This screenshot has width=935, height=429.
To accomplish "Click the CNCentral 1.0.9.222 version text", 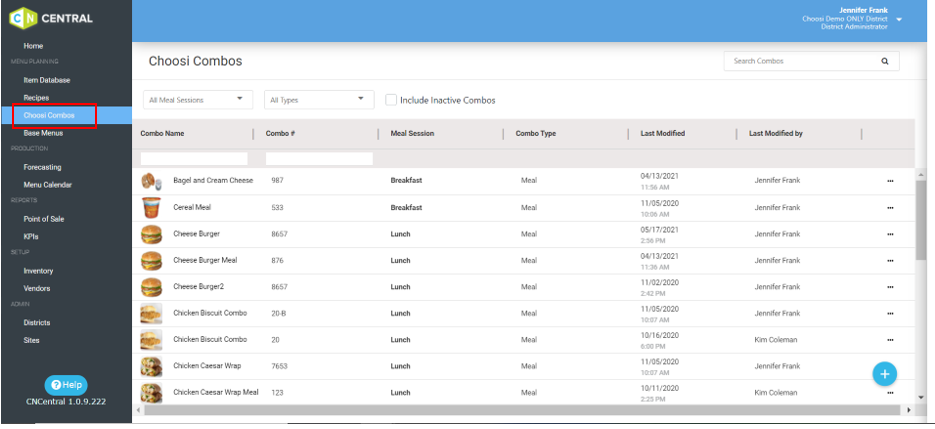I will coord(66,402).
